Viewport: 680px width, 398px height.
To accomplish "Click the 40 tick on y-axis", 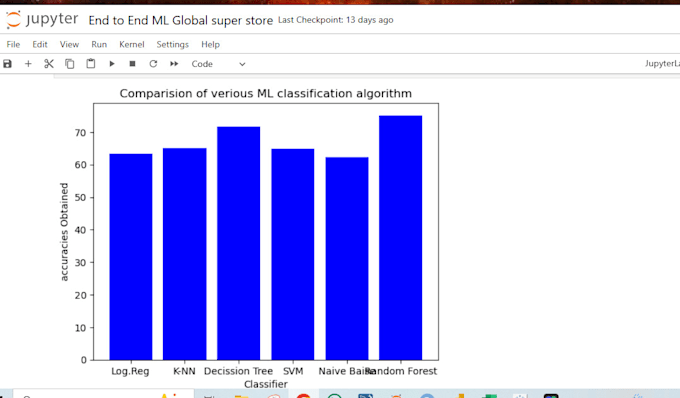I will pyautogui.click(x=80, y=230).
